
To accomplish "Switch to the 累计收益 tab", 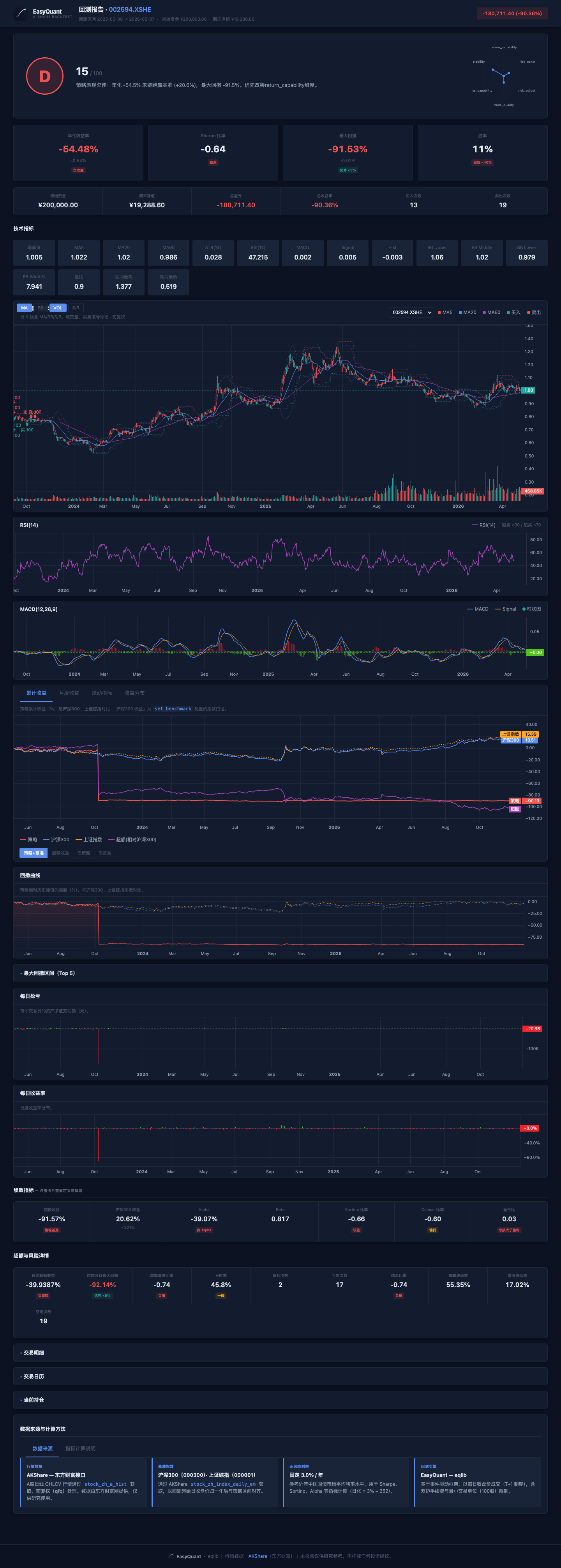I will coord(37,693).
